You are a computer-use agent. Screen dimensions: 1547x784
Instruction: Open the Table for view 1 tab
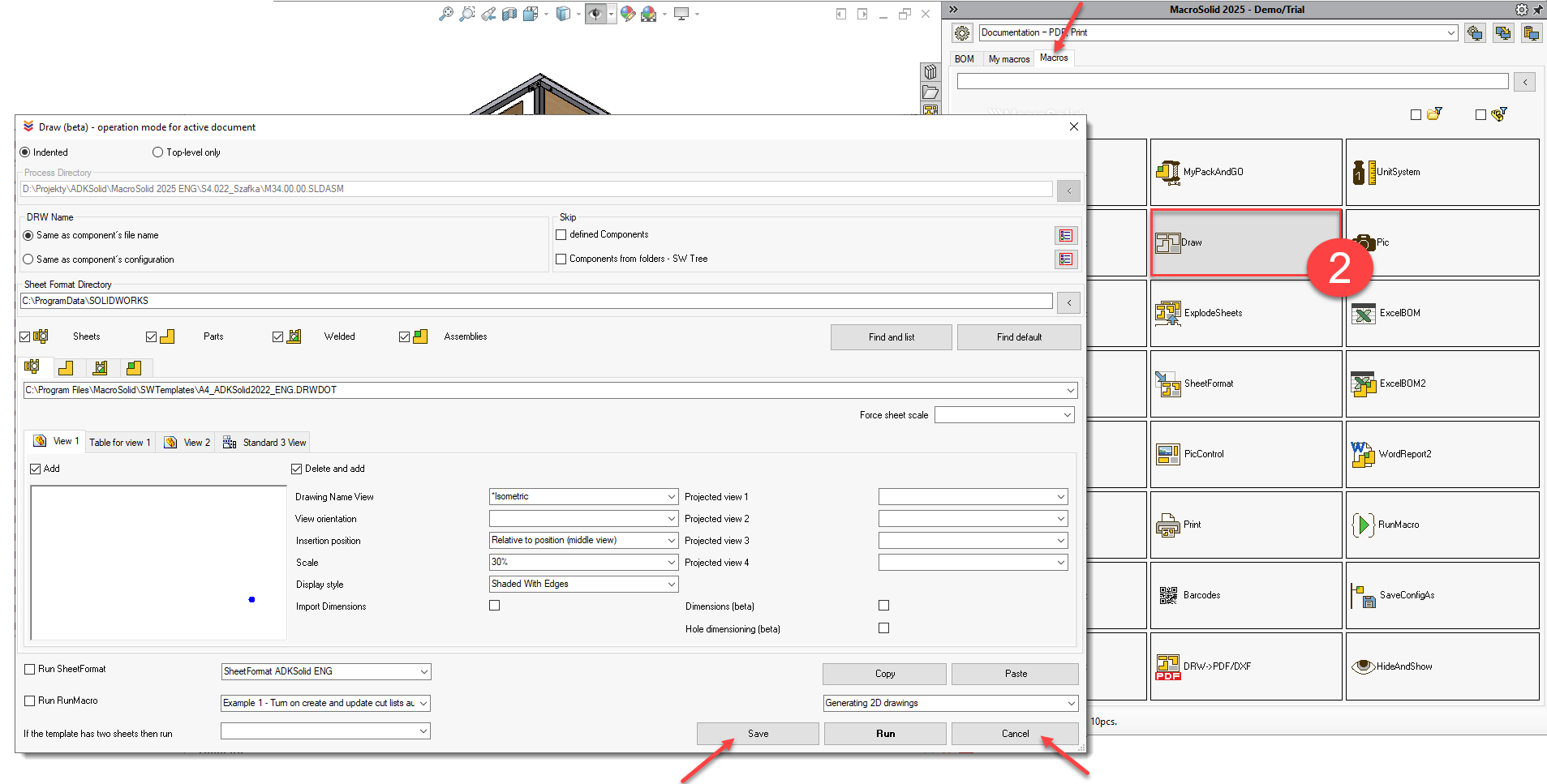click(120, 443)
